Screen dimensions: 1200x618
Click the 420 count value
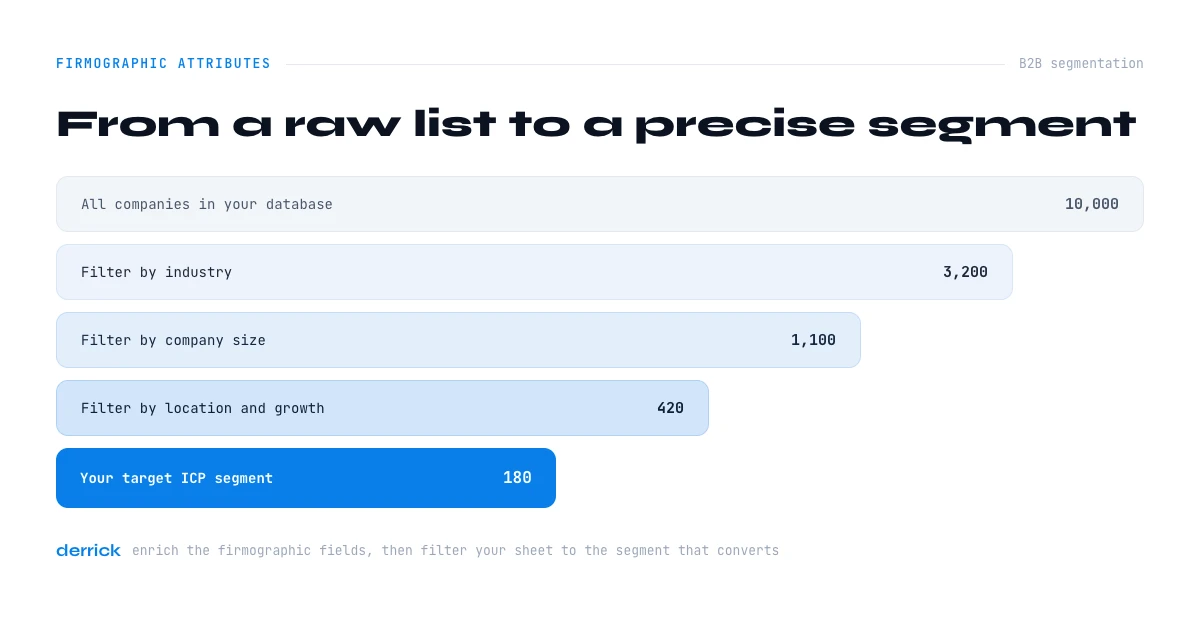point(670,408)
